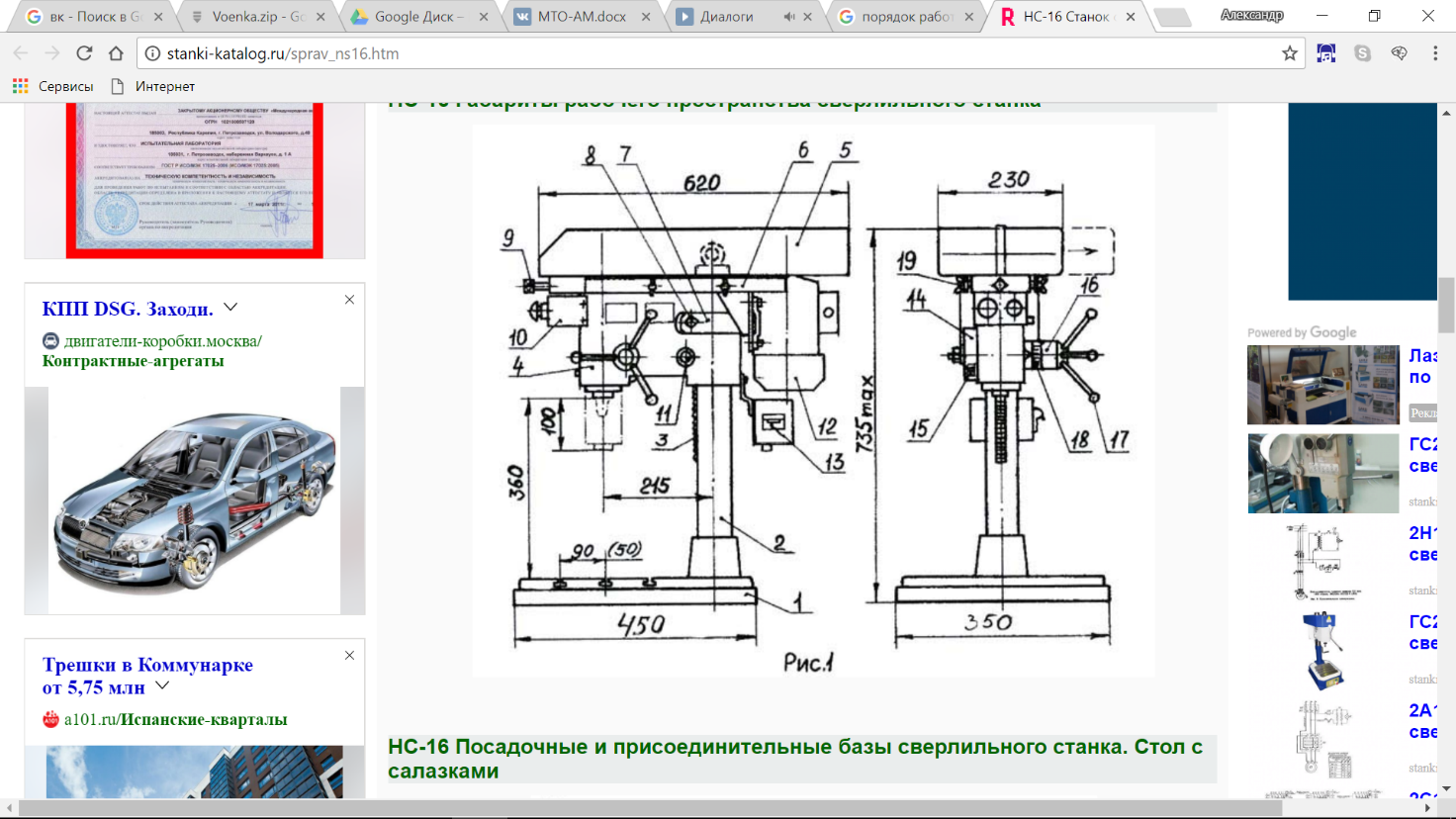
Task: Switch to the вк - Поиск в Google tab
Action: pyautogui.click(x=95, y=17)
